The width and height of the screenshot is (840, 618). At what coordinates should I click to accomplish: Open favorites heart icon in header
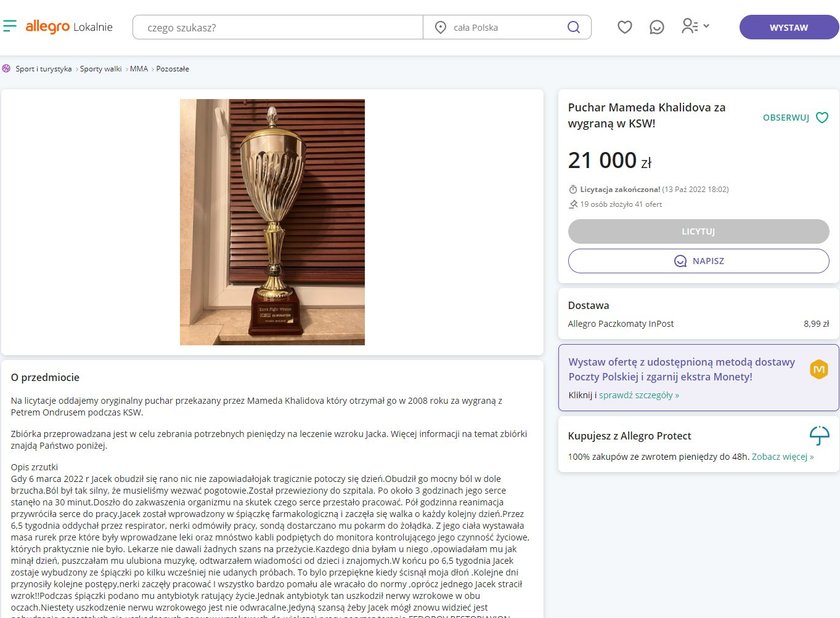[625, 27]
